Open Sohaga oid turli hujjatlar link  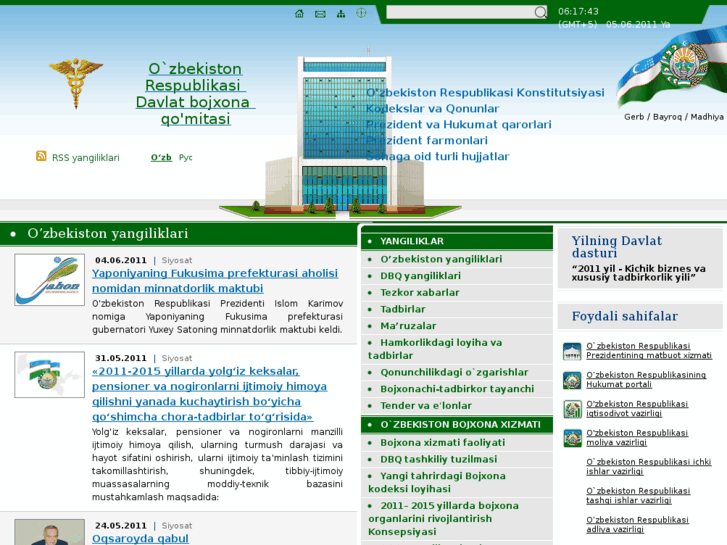[437, 156]
